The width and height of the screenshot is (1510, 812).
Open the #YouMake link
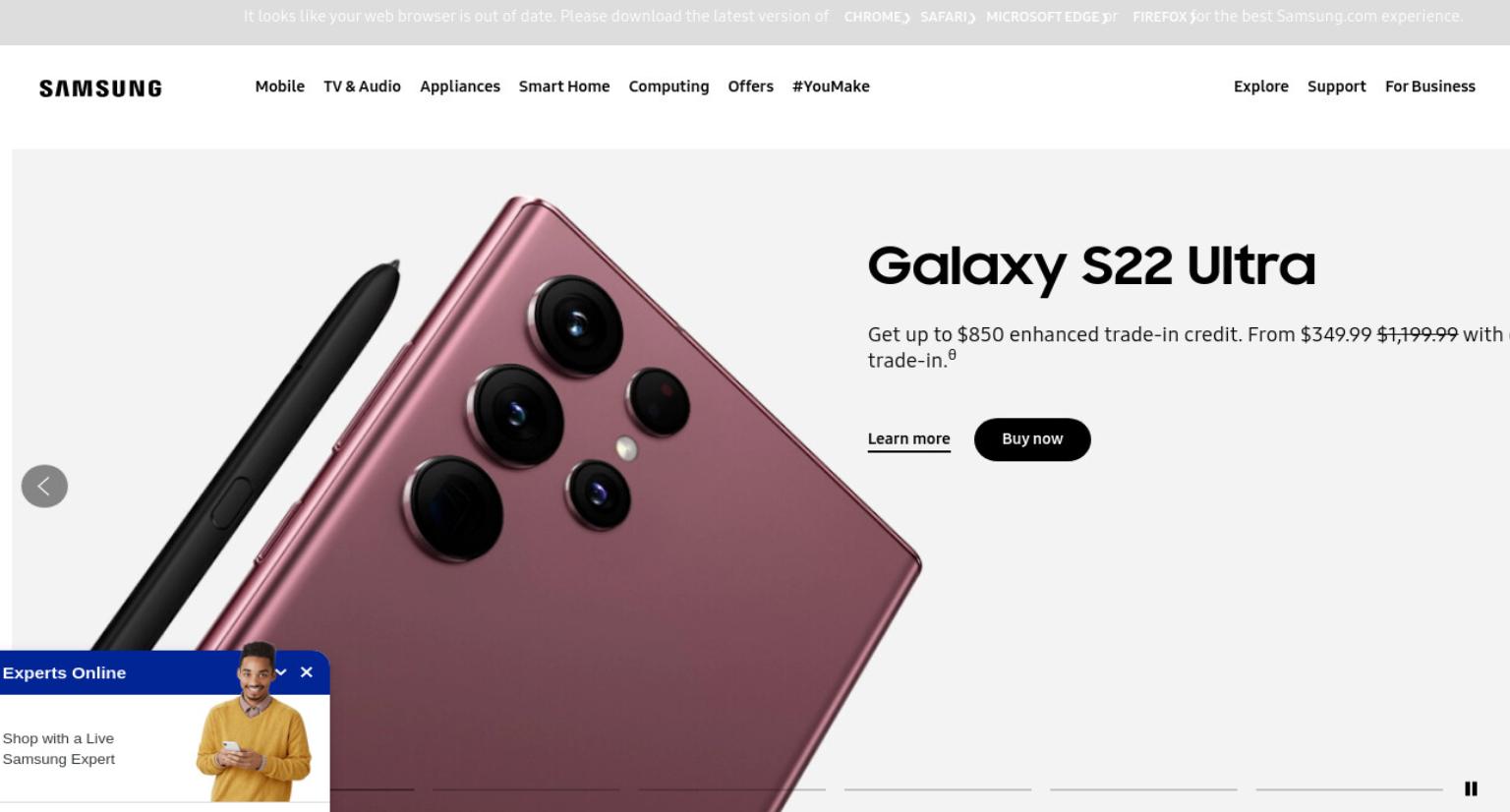pyautogui.click(x=831, y=87)
